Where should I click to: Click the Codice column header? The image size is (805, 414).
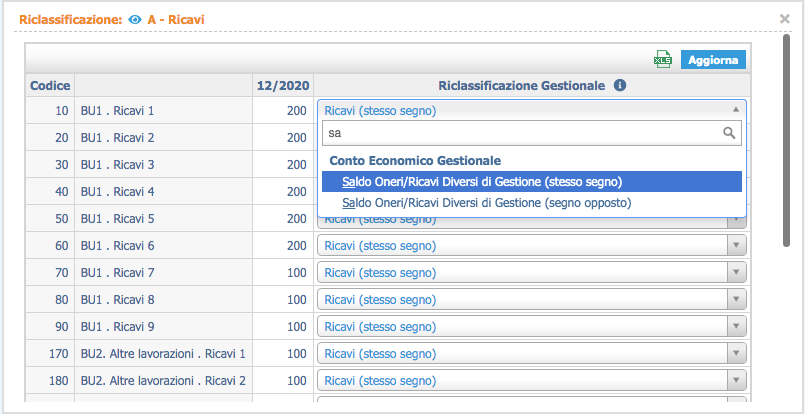pos(50,86)
